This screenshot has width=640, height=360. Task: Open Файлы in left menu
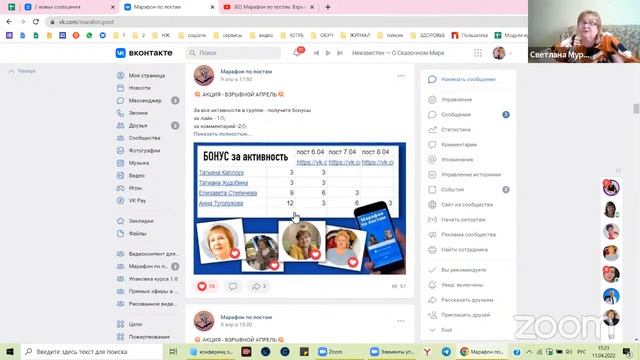(137, 233)
